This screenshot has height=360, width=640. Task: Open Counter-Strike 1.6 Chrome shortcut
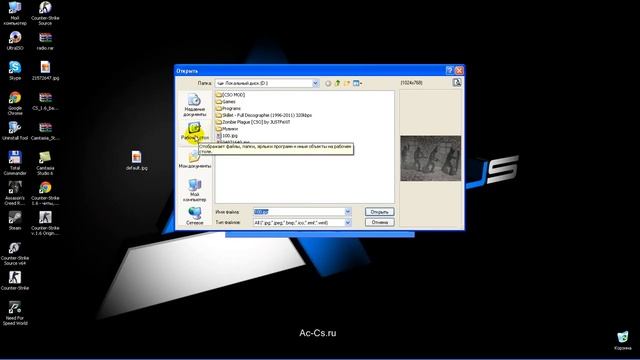(x=45, y=193)
